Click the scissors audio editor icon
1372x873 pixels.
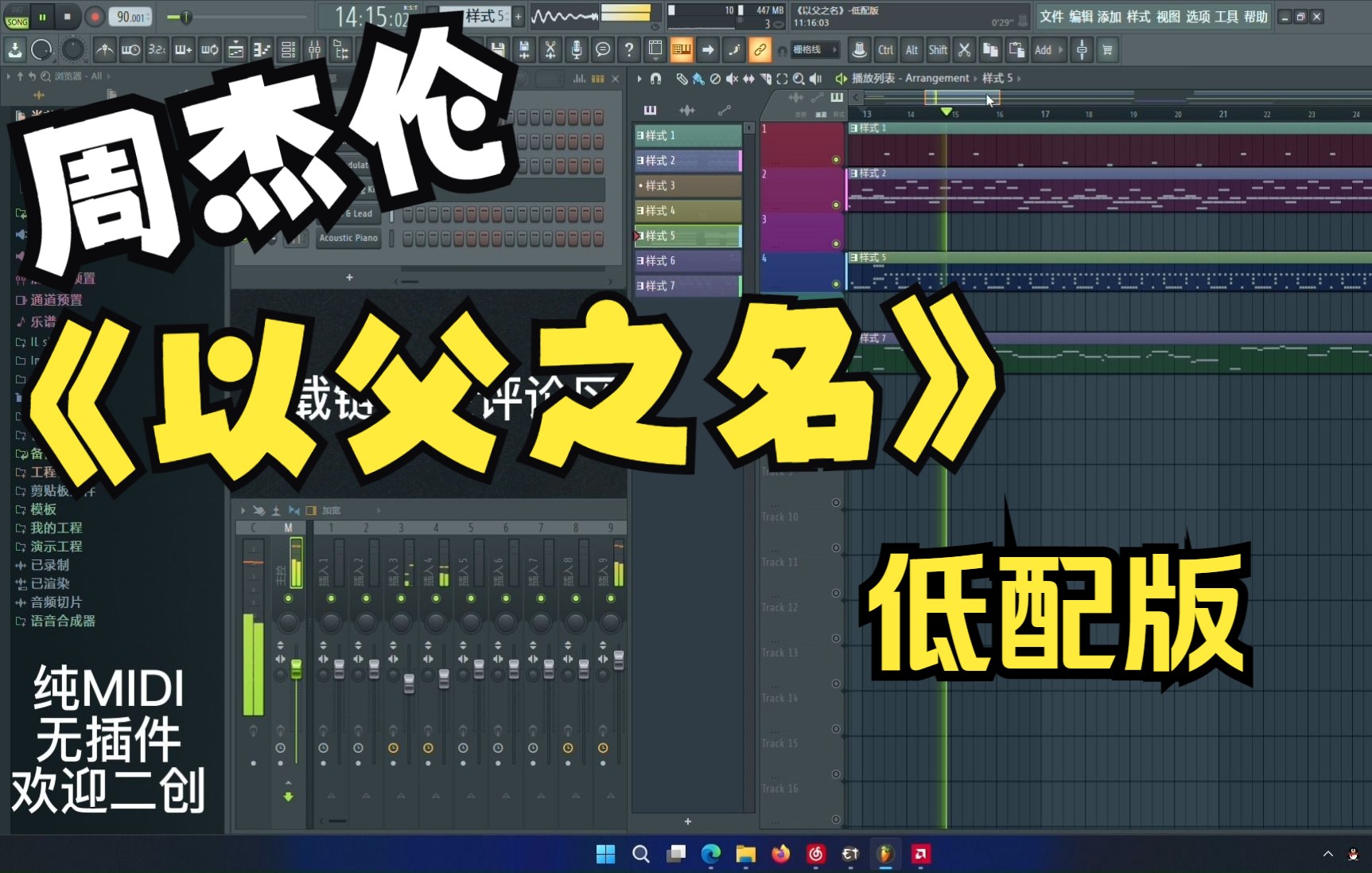[x=550, y=50]
